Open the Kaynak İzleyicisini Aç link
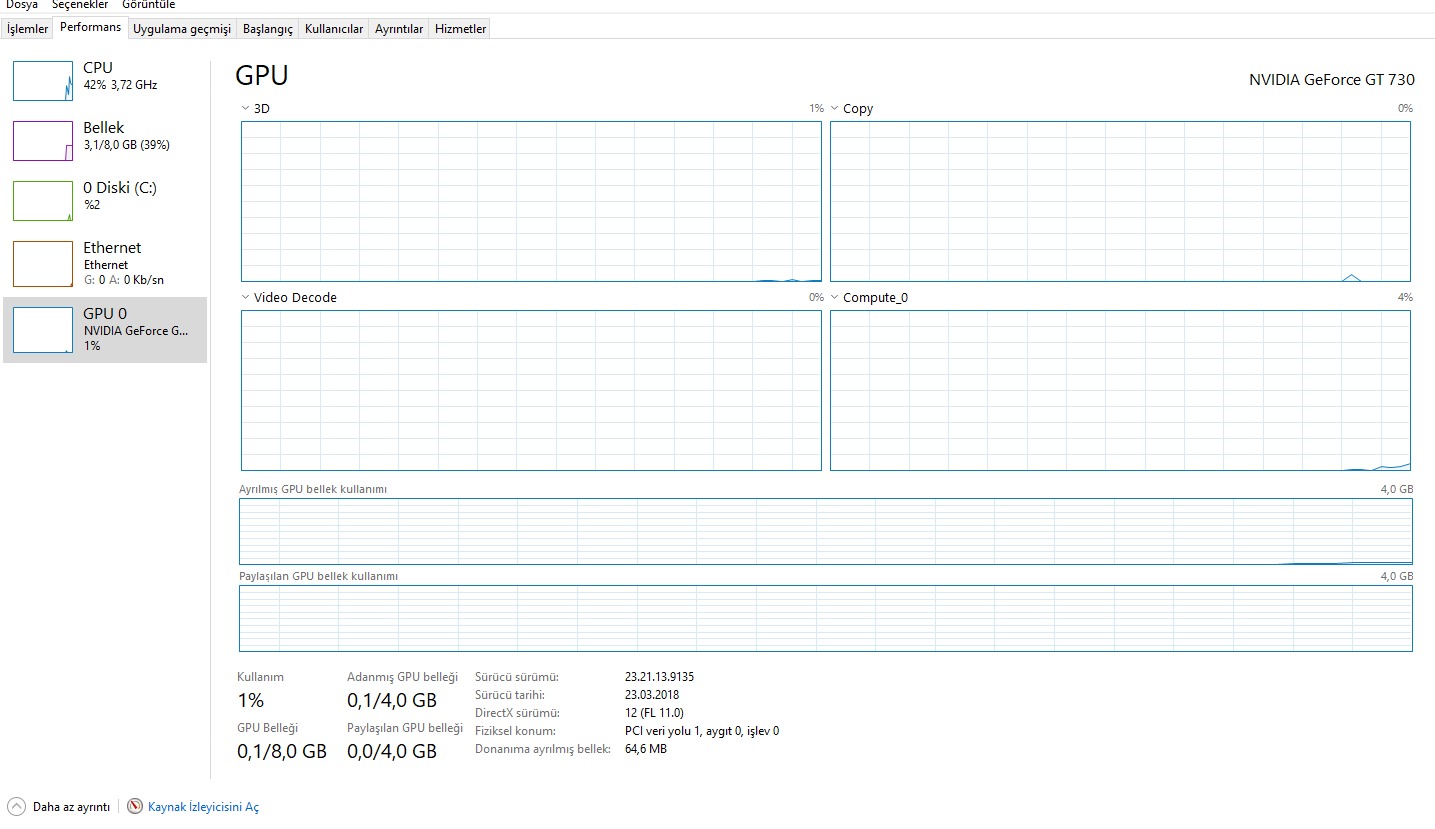The height and width of the screenshot is (829, 1435). pyautogui.click(x=203, y=807)
